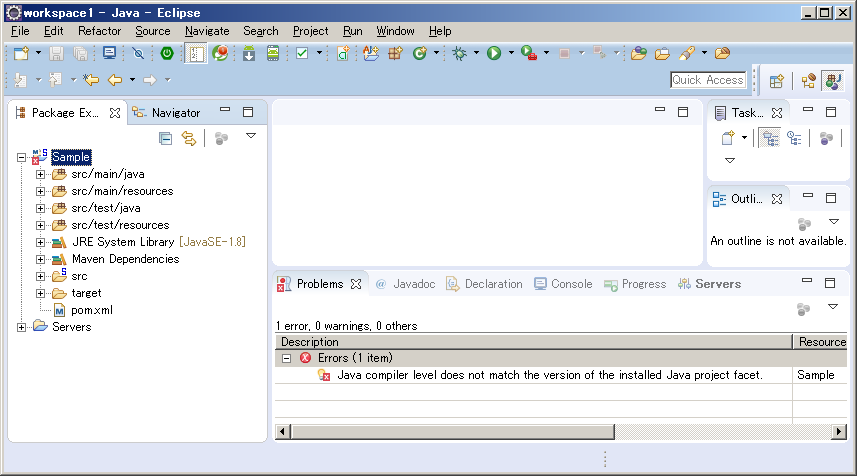Open the Refactor menu

(x=99, y=31)
